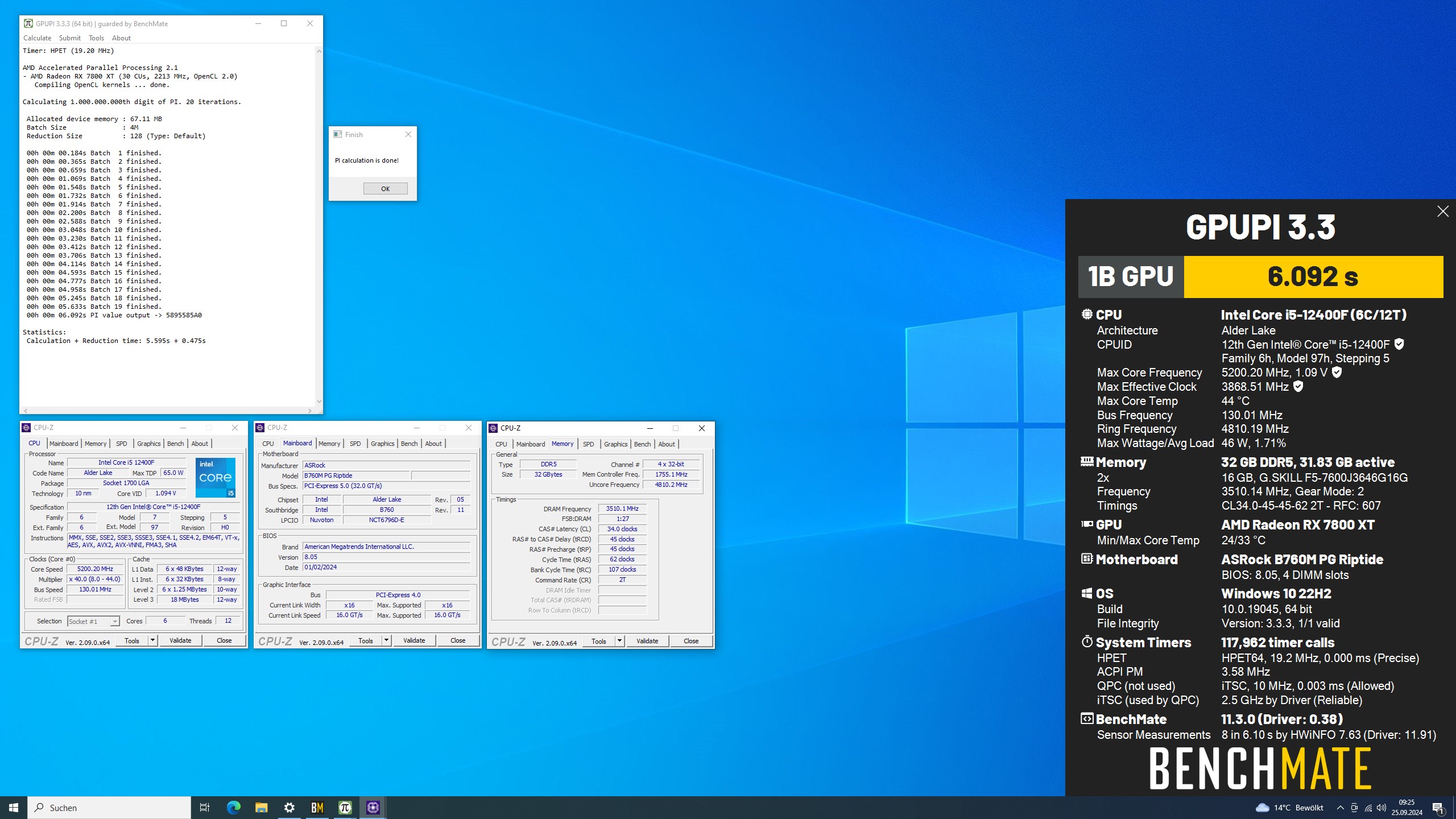Open Windows Start menu

point(14,808)
